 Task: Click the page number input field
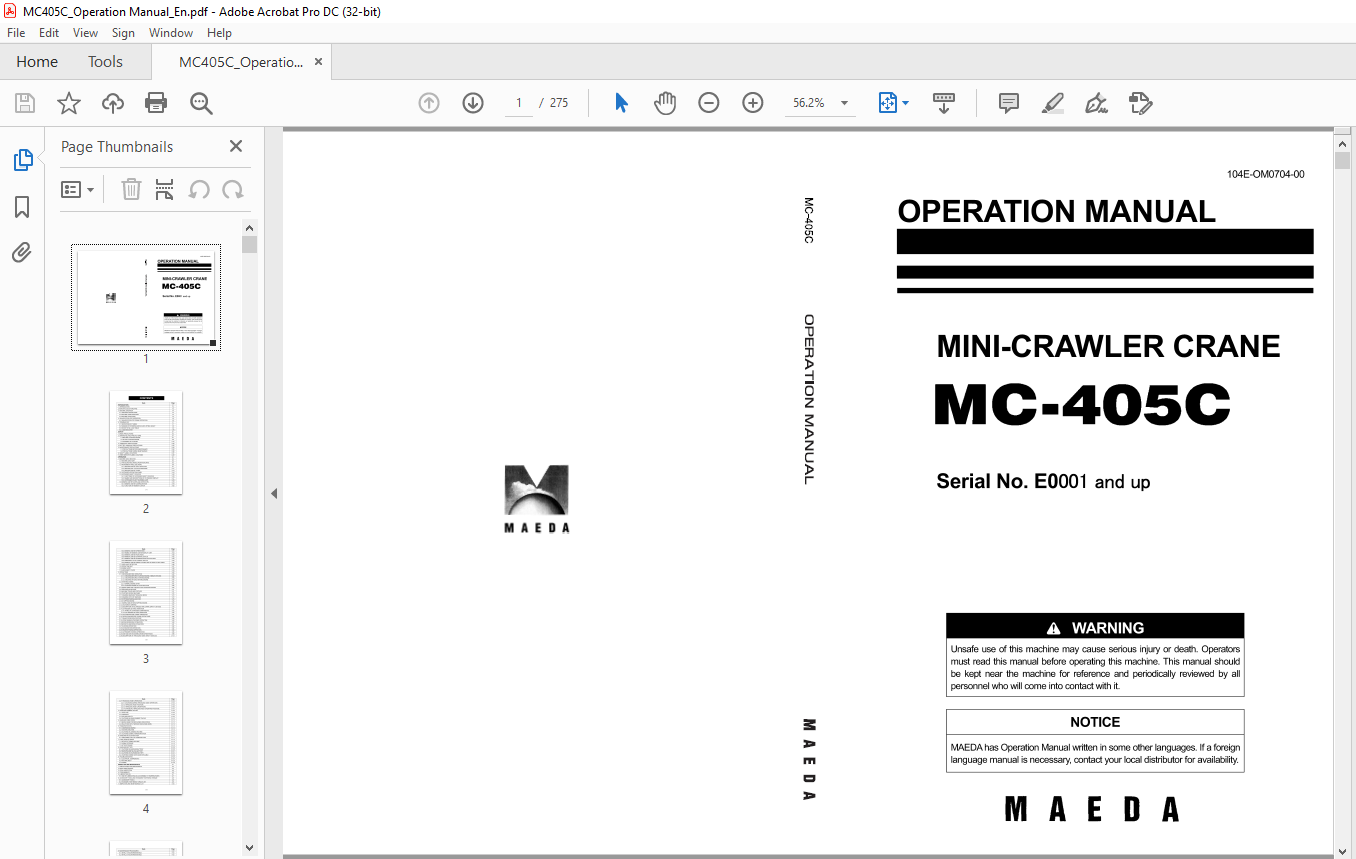click(519, 103)
